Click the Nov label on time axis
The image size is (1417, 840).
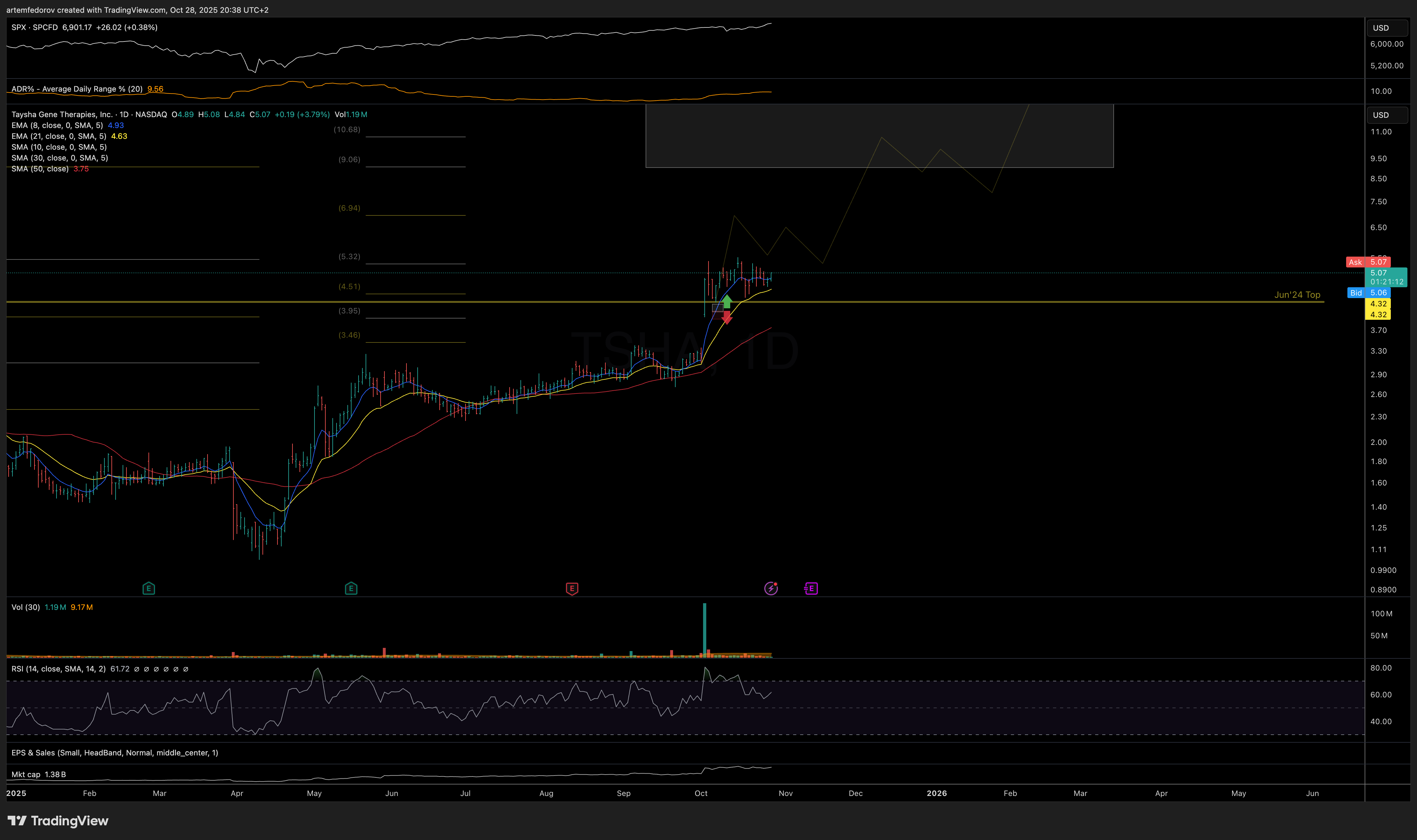[785, 793]
